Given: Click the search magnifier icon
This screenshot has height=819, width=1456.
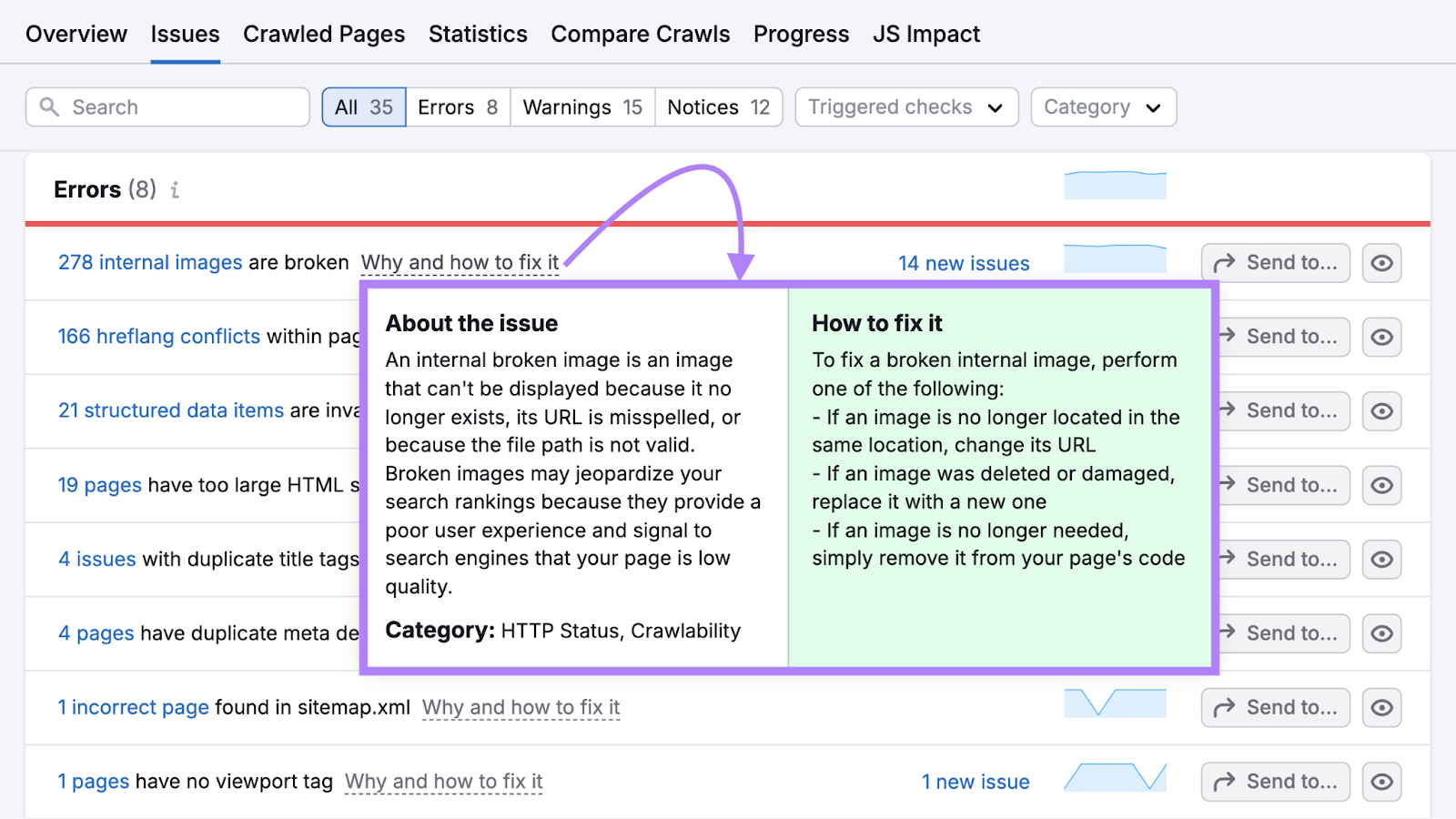Looking at the screenshot, I should click(50, 107).
